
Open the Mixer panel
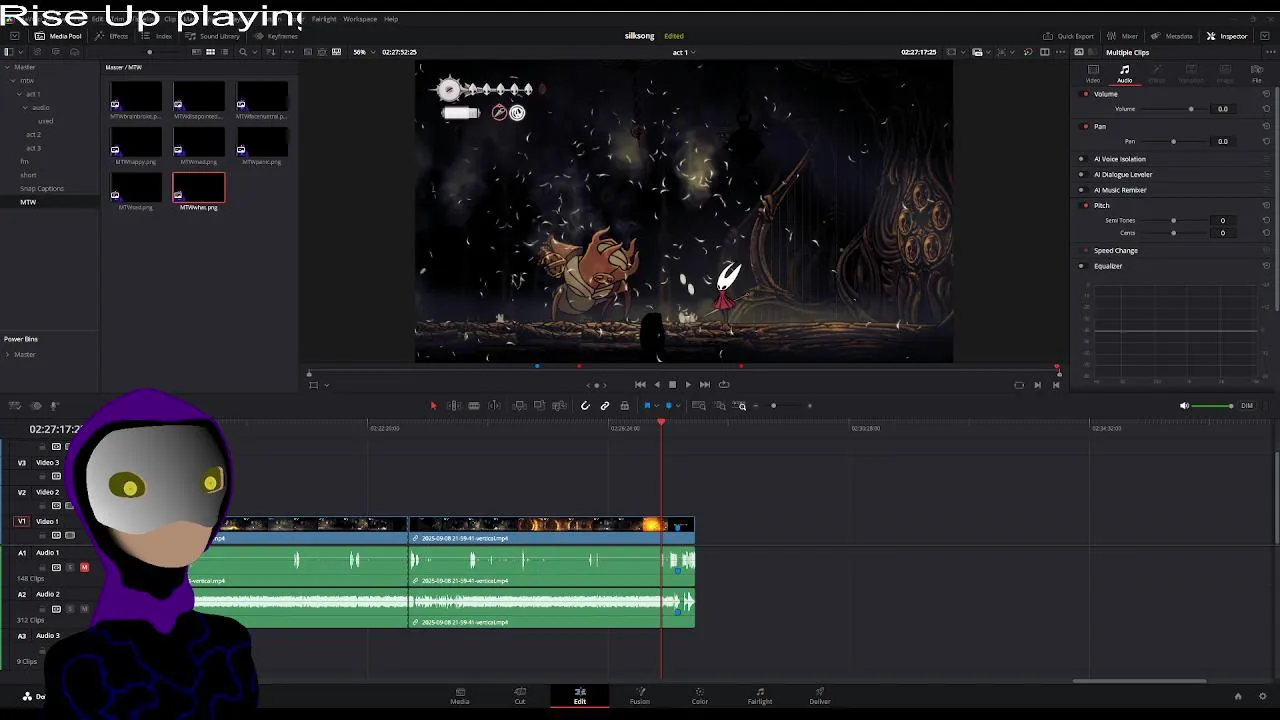1123,36
